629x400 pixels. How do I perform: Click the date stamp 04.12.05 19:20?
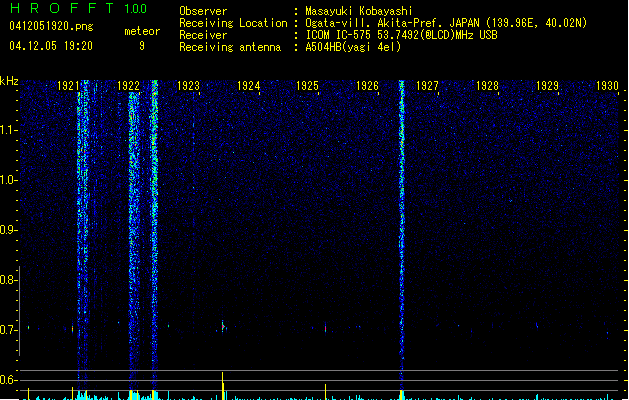tap(51, 46)
